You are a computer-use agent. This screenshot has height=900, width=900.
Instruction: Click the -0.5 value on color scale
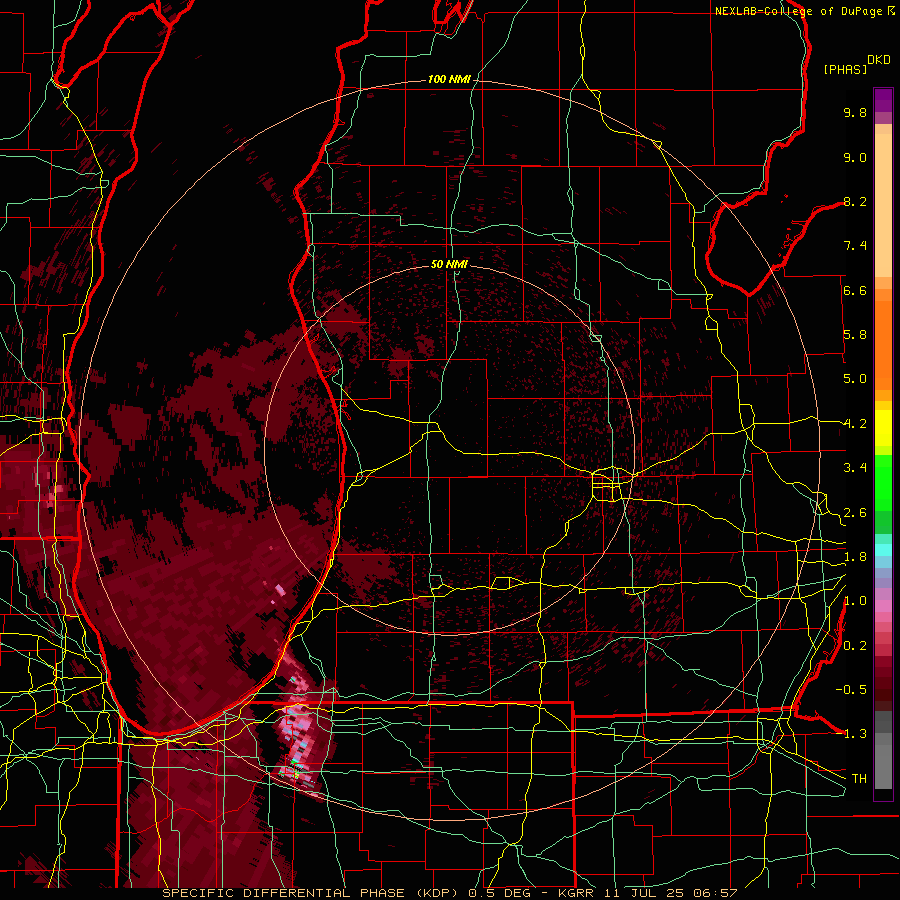point(851,689)
